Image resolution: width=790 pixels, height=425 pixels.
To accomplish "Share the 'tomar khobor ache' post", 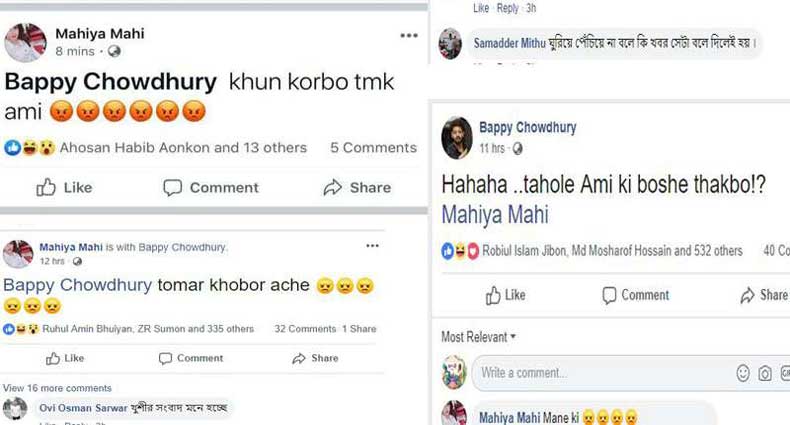I will pyautogui.click(x=315, y=358).
